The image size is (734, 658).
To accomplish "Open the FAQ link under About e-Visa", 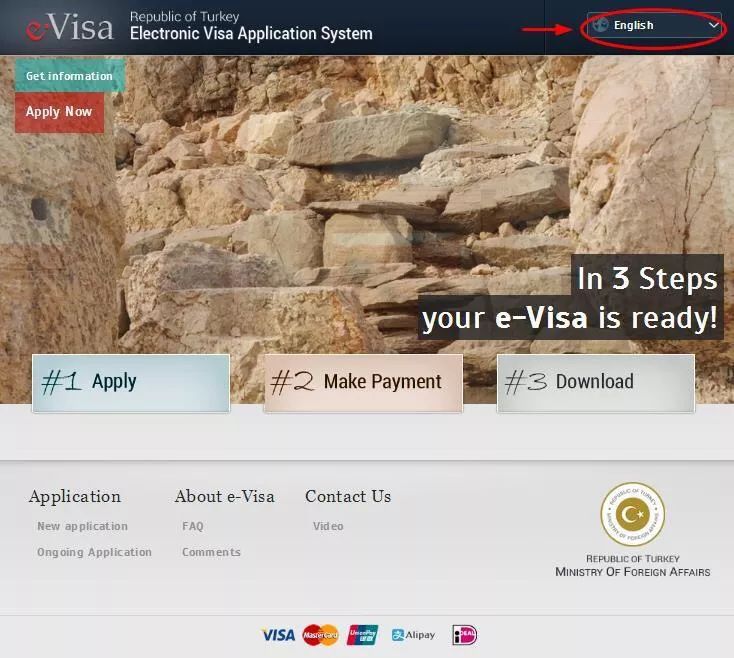I will tap(193, 526).
